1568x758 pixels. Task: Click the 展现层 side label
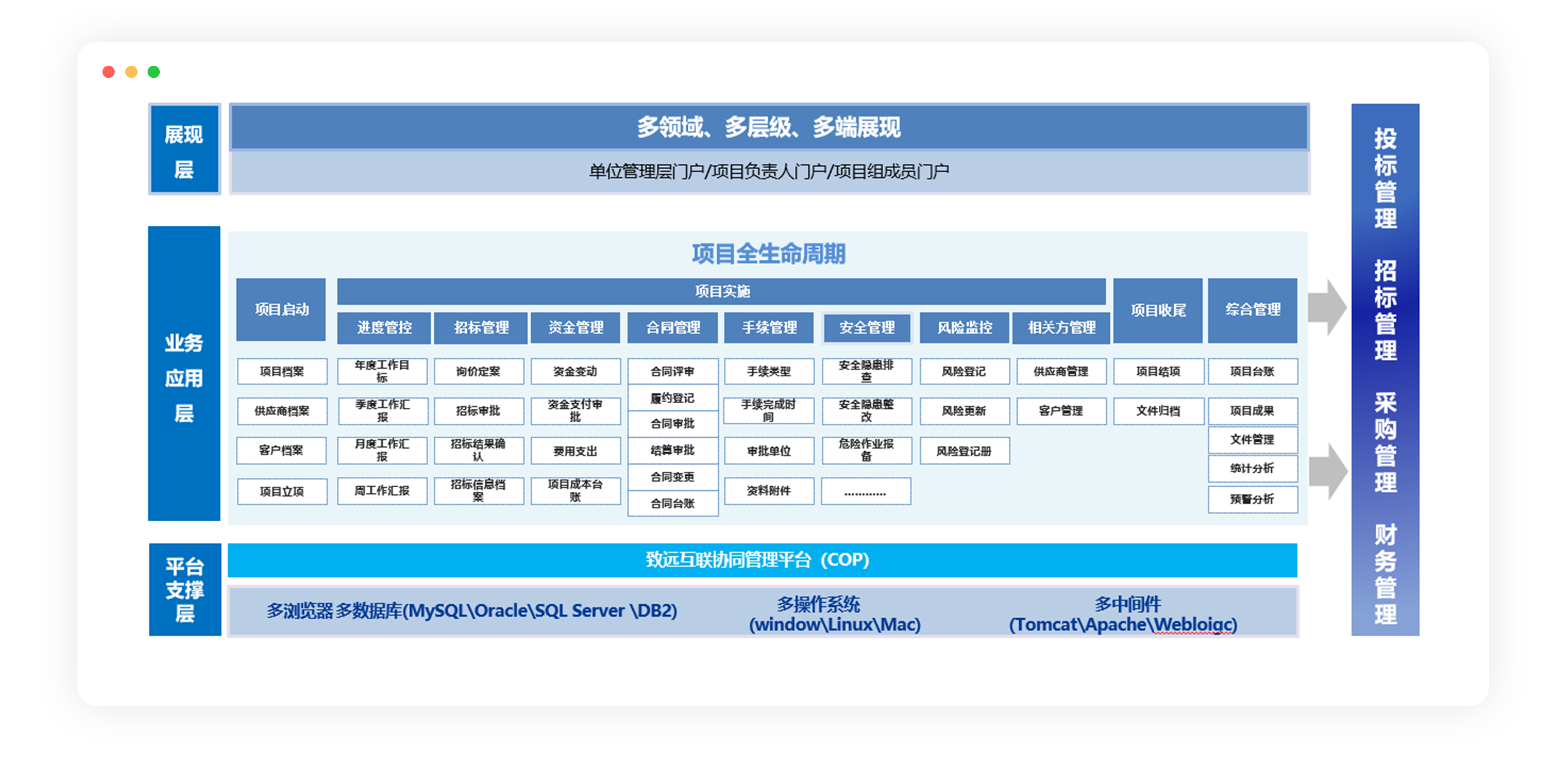[x=184, y=150]
